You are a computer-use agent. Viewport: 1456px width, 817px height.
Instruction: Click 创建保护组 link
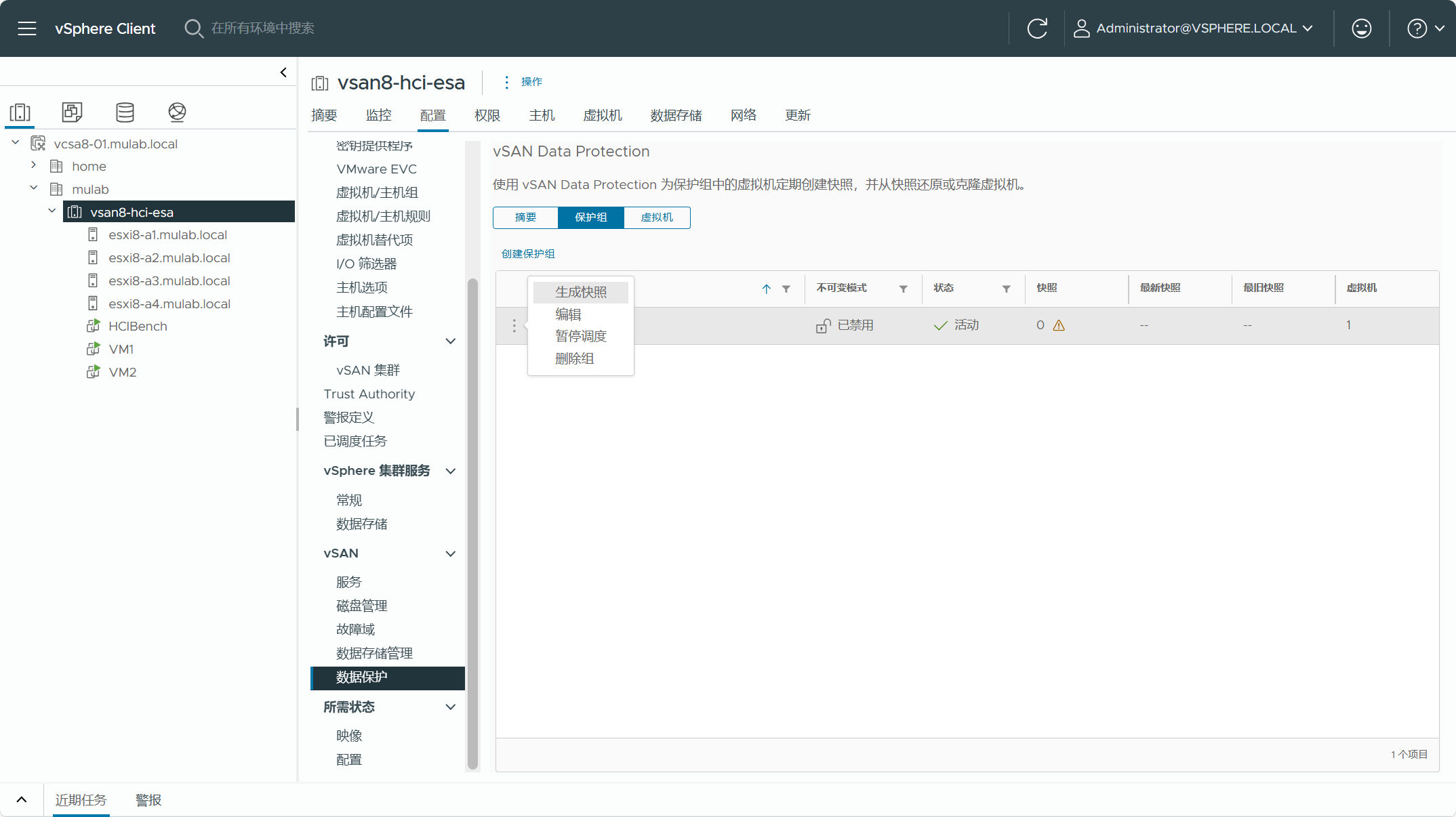(527, 253)
